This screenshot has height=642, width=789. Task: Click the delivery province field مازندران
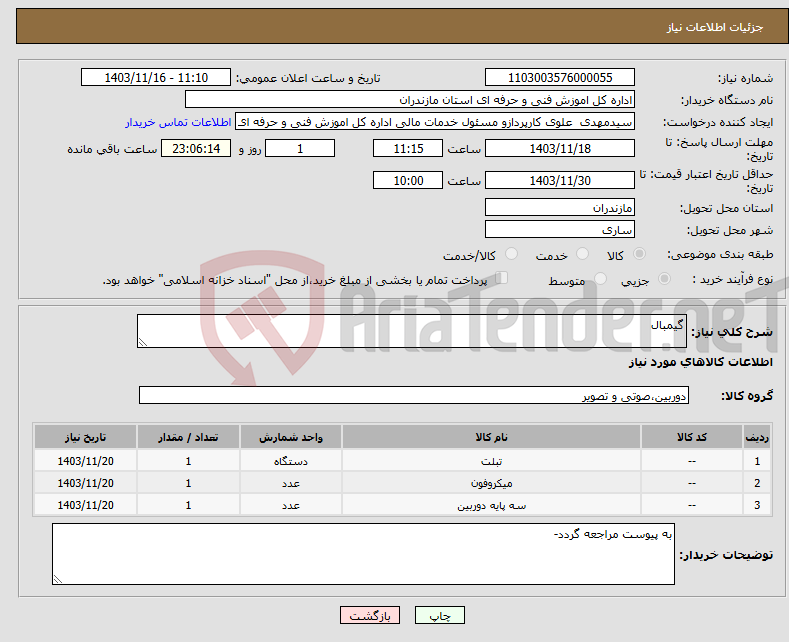[x=560, y=207]
